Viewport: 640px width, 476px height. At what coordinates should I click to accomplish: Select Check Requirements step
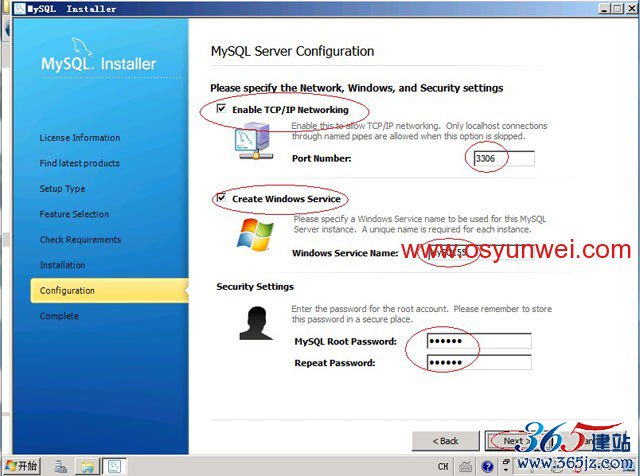(80, 240)
